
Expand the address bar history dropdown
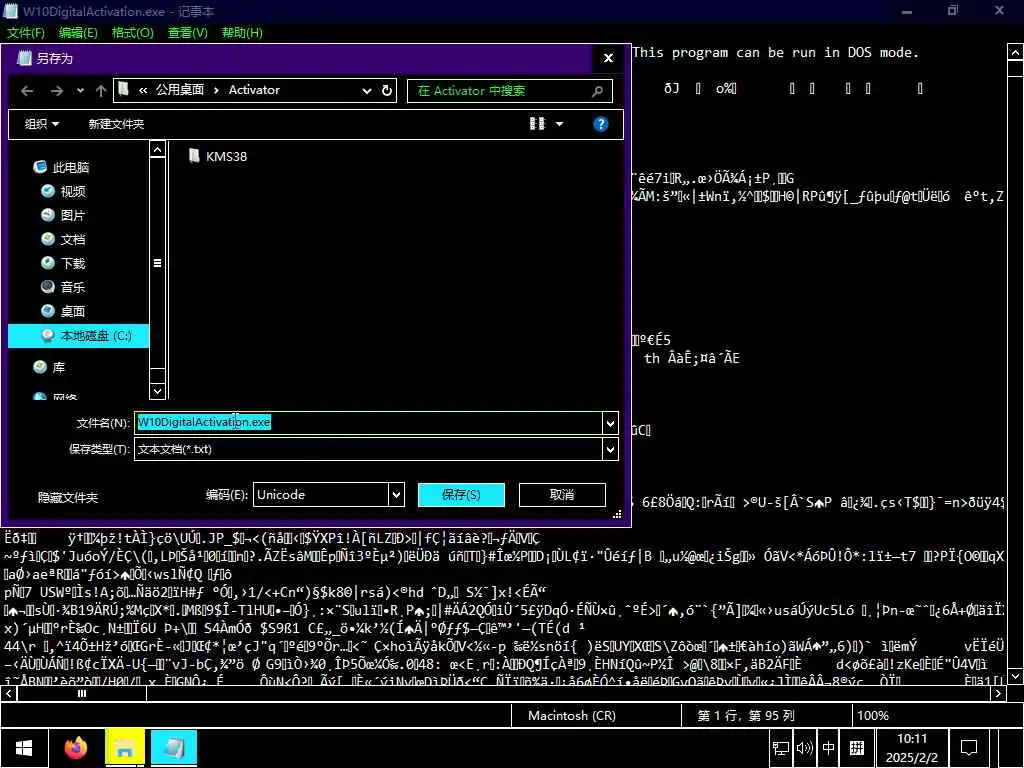[367, 91]
